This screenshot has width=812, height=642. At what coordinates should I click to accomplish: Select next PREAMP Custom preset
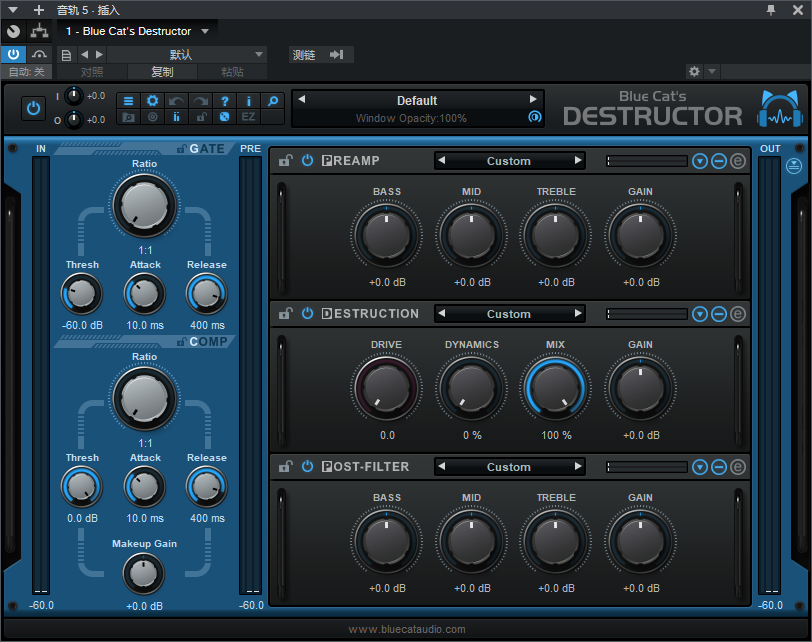point(578,160)
